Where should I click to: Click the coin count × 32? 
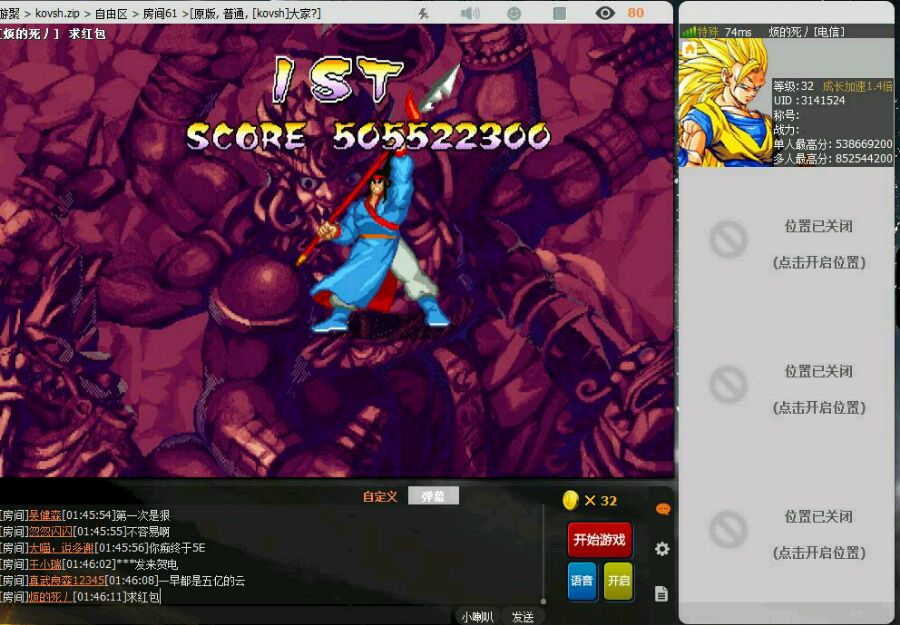click(600, 500)
